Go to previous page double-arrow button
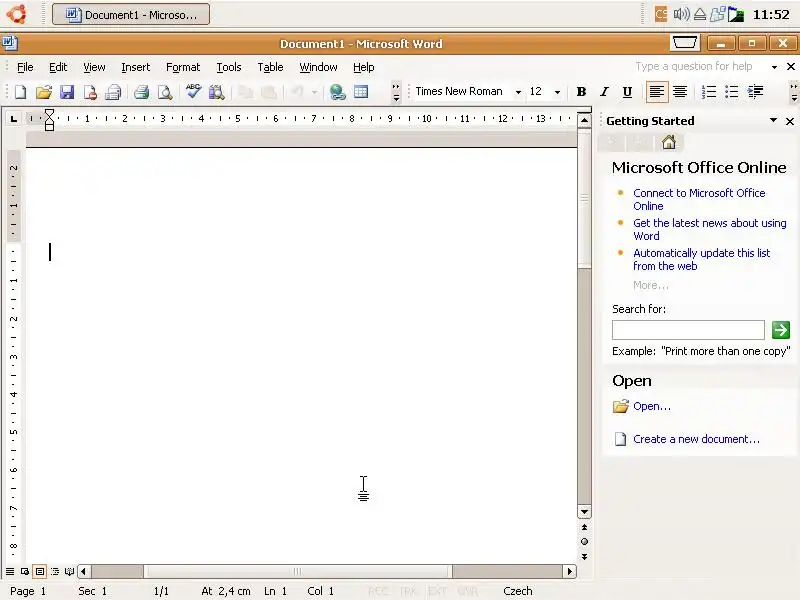The image size is (800, 600). point(584,527)
